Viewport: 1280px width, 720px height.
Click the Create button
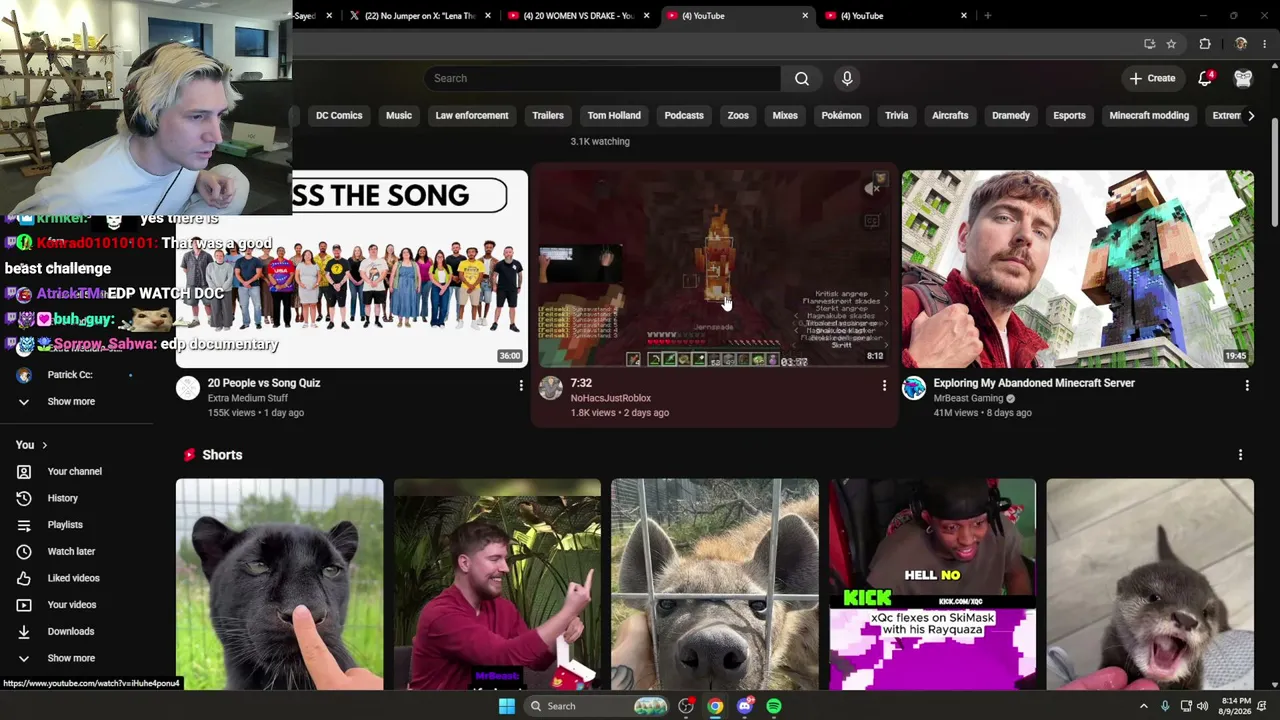(1153, 78)
